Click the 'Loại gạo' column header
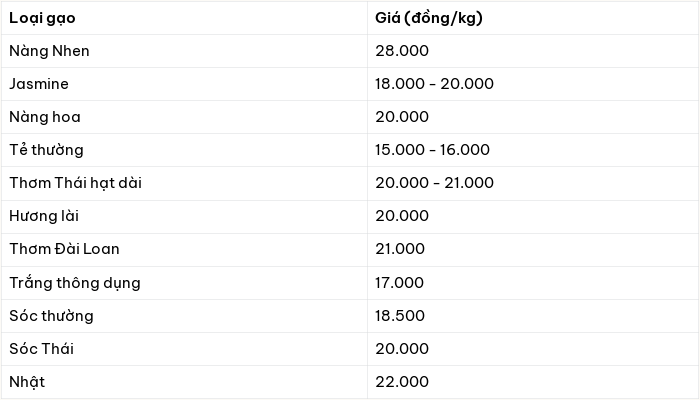Viewport: 700px width, 400px height. click(184, 18)
